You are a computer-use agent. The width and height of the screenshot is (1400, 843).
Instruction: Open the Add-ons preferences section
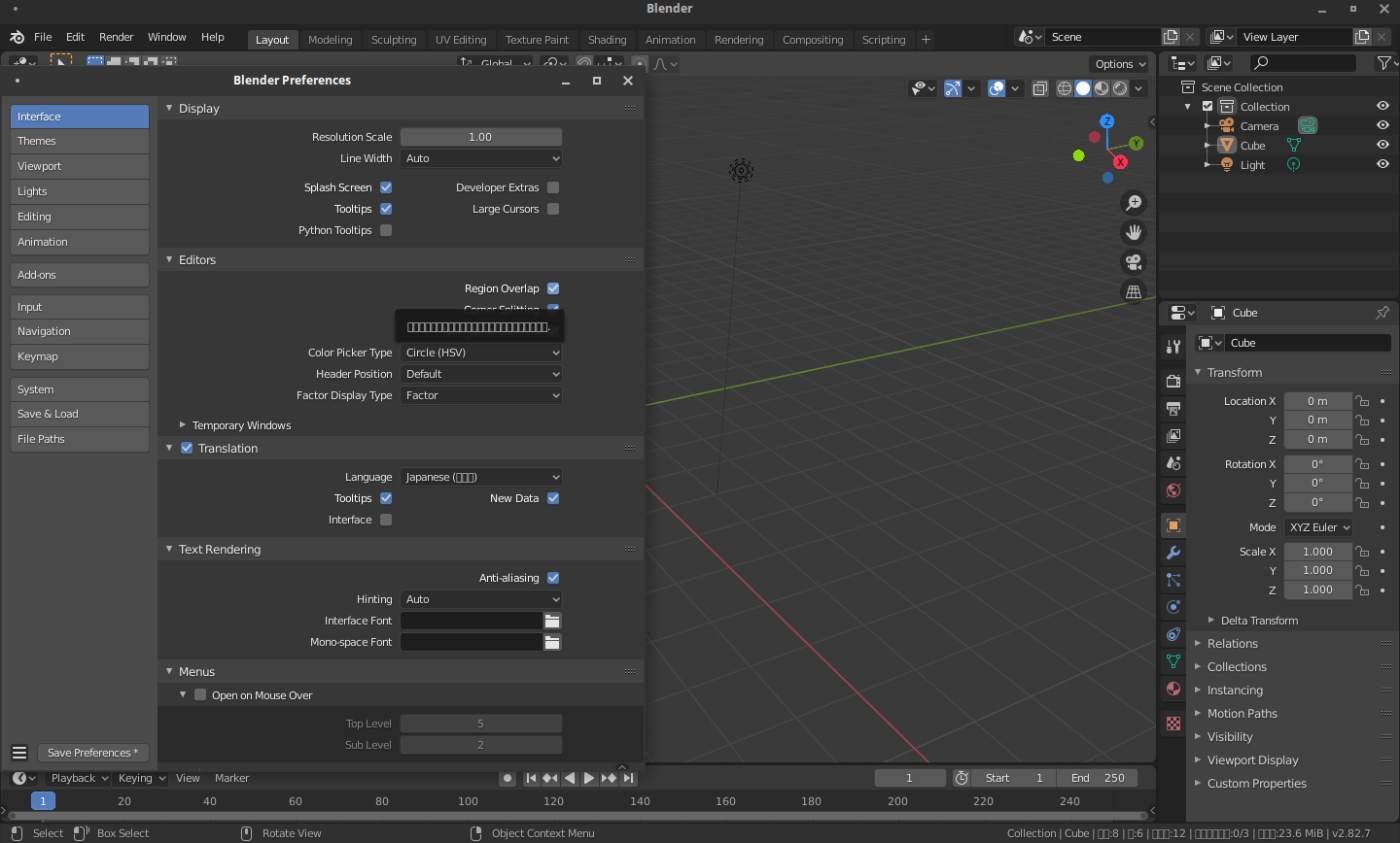tap(80, 275)
